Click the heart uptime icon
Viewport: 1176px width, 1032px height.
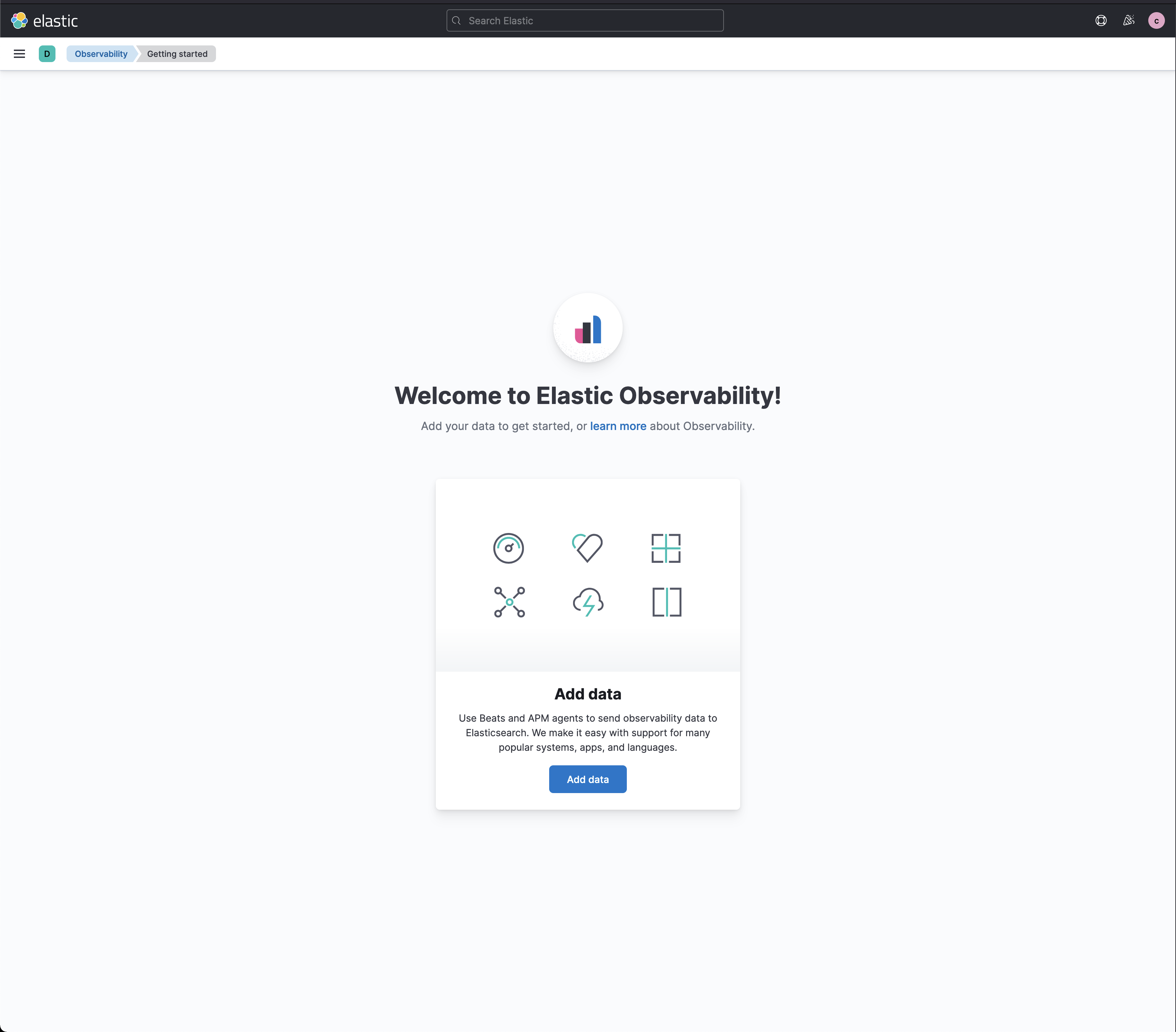tap(587, 547)
